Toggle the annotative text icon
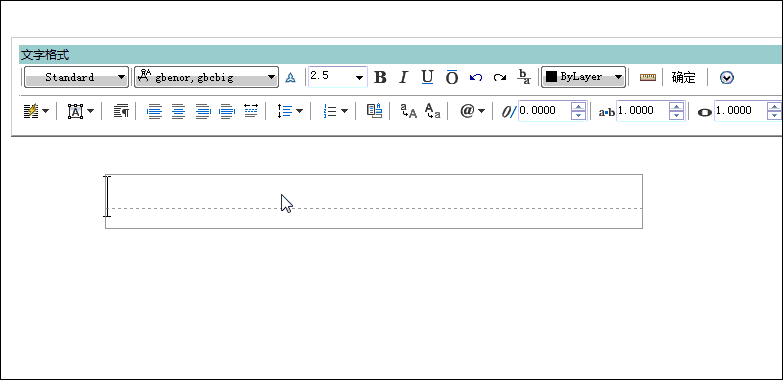 [x=290, y=77]
